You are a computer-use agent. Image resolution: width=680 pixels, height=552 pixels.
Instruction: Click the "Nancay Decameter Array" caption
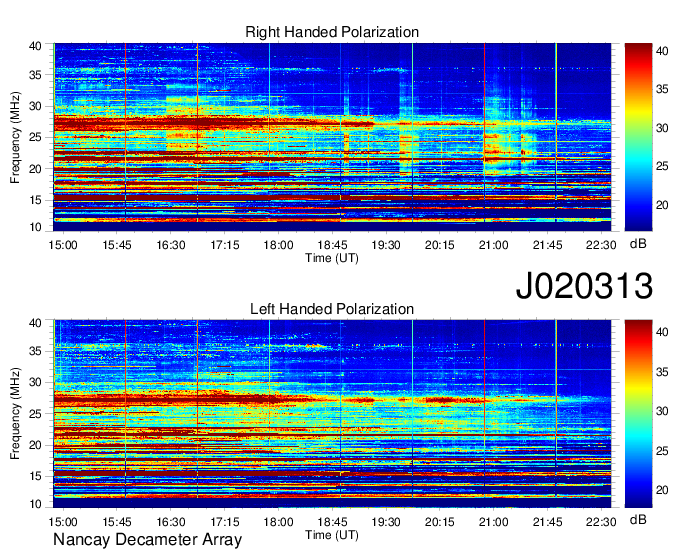pyautogui.click(x=147, y=540)
